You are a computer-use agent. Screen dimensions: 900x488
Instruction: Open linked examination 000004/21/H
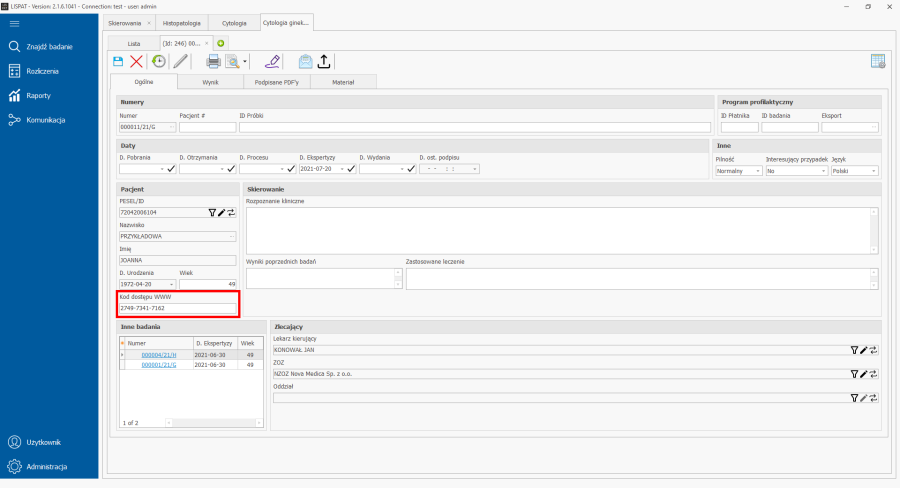tap(158, 355)
